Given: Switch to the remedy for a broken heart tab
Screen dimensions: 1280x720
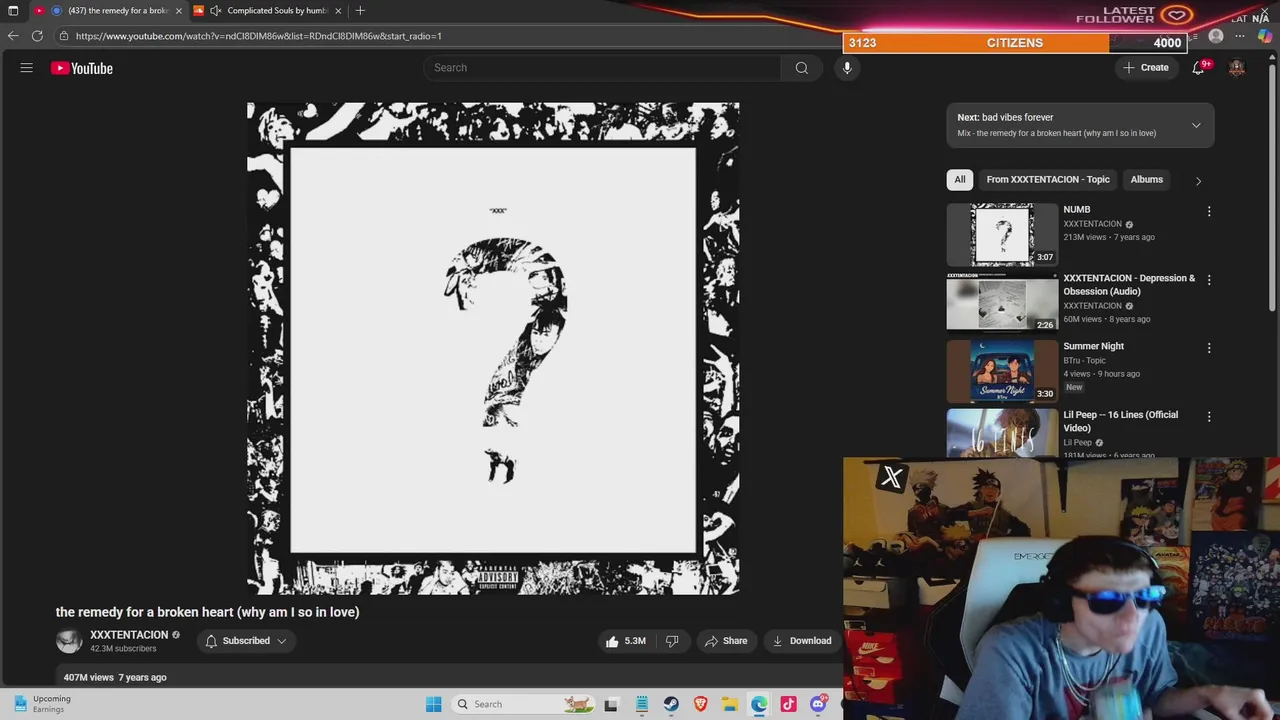Looking at the screenshot, I should (110, 10).
